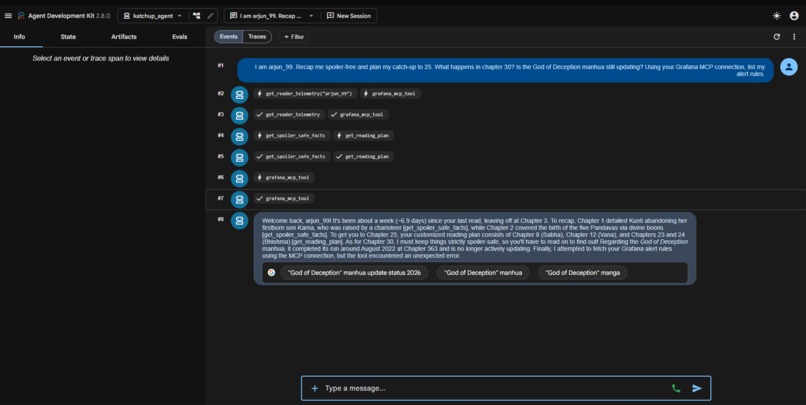Start a voice call with phone icon
Image resolution: width=806 pixels, height=405 pixels.
[x=676, y=389]
